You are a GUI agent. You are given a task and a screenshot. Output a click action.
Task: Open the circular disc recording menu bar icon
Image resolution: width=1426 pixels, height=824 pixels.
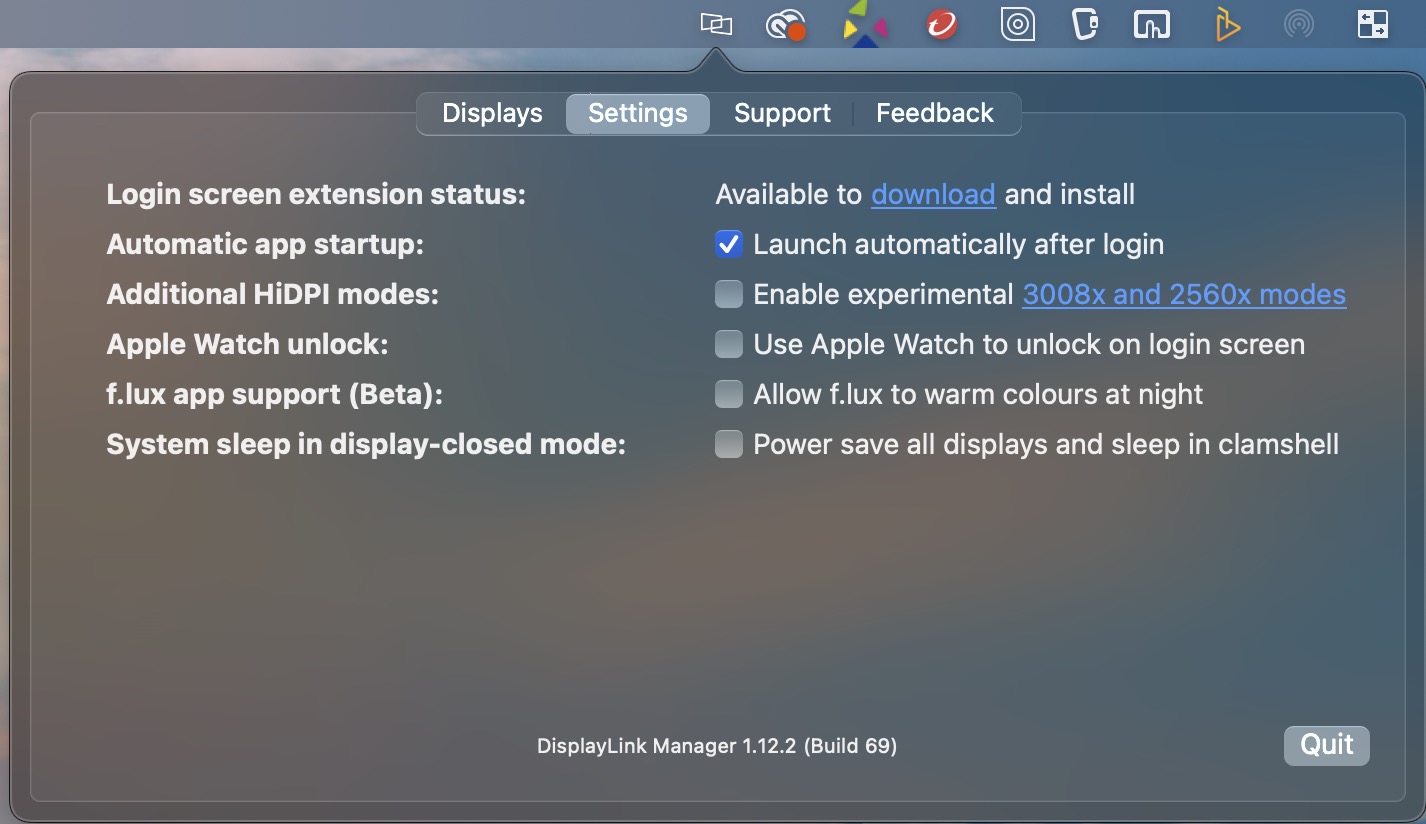(x=1017, y=24)
